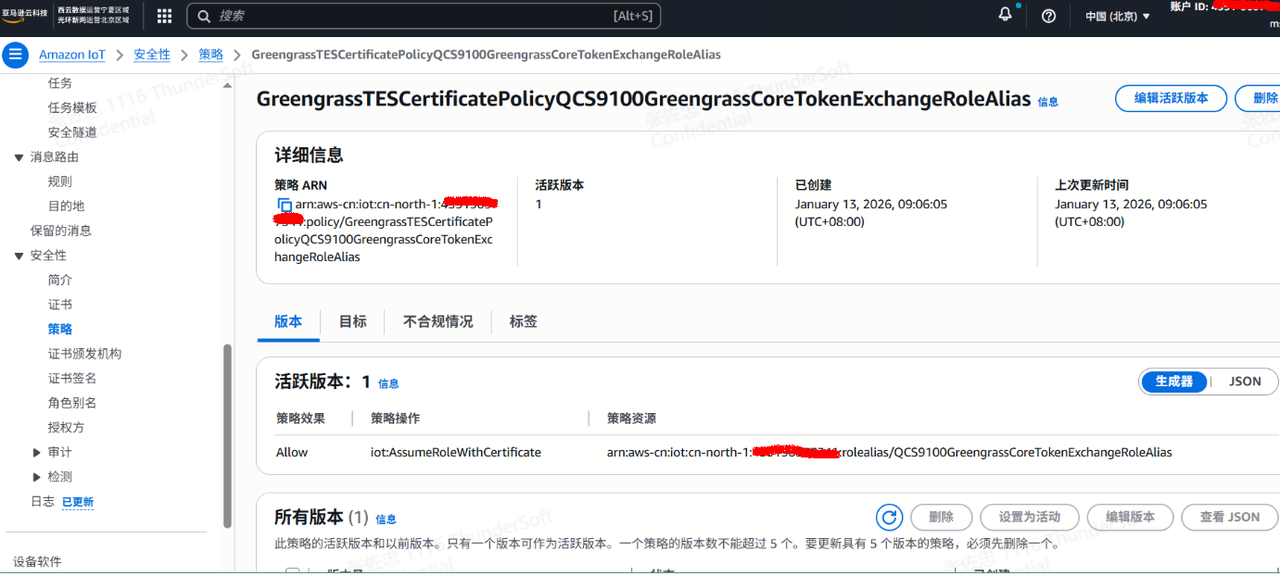
Task: Click the notifications bell icon
Action: 1006,15
